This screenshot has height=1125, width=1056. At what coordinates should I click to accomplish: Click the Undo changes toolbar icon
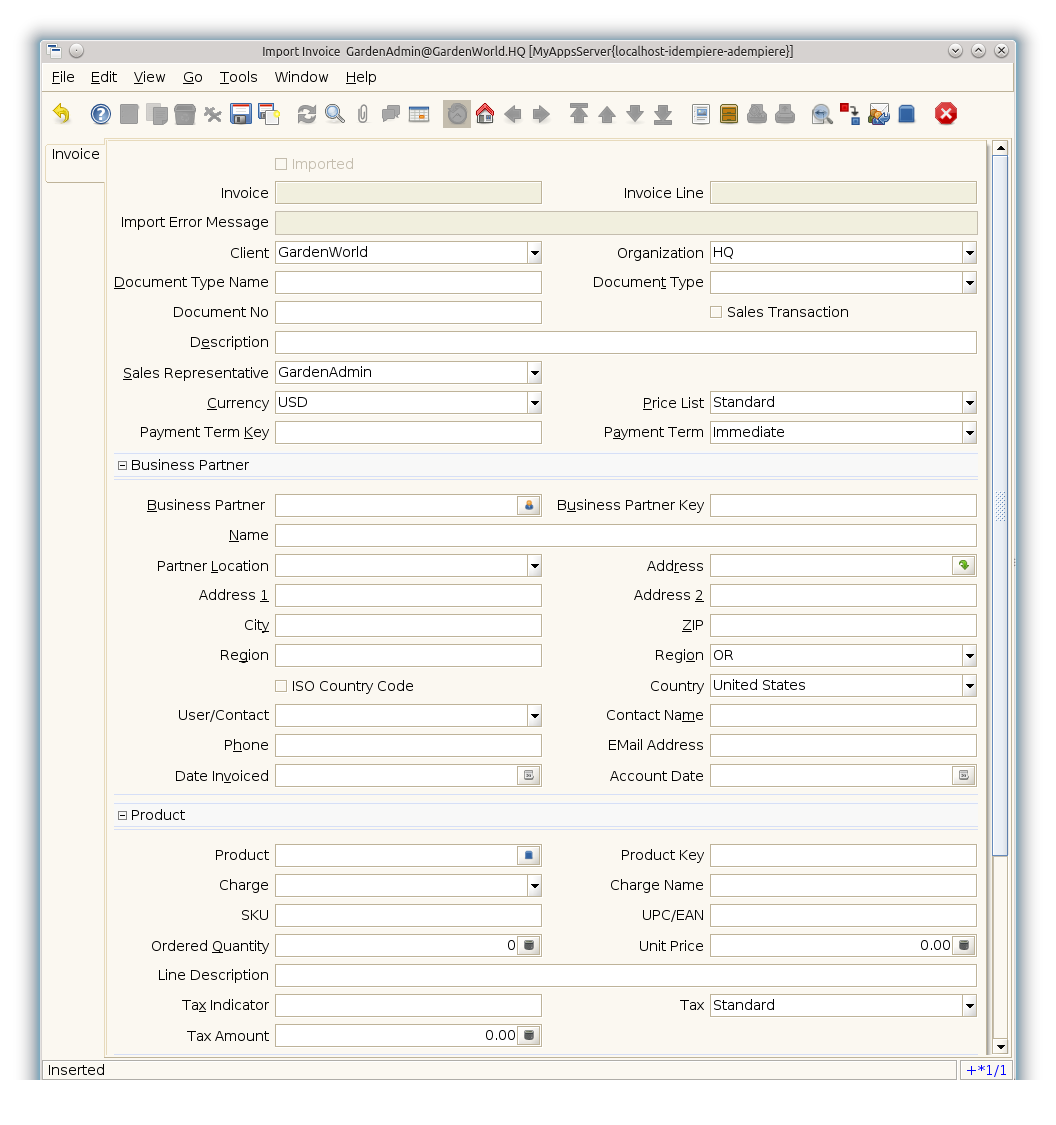62,114
